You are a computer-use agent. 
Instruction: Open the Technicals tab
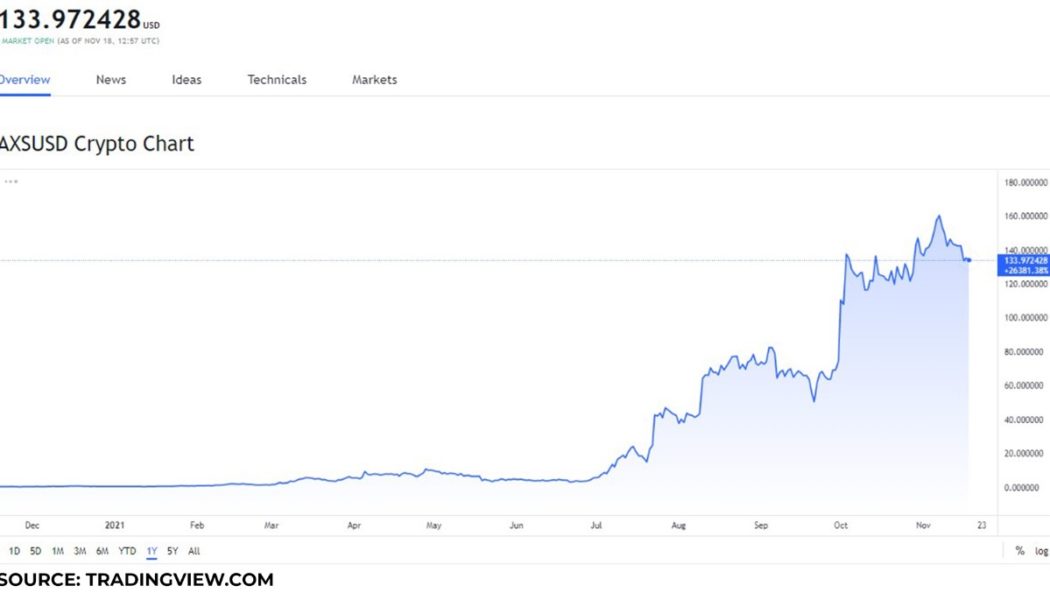point(276,79)
